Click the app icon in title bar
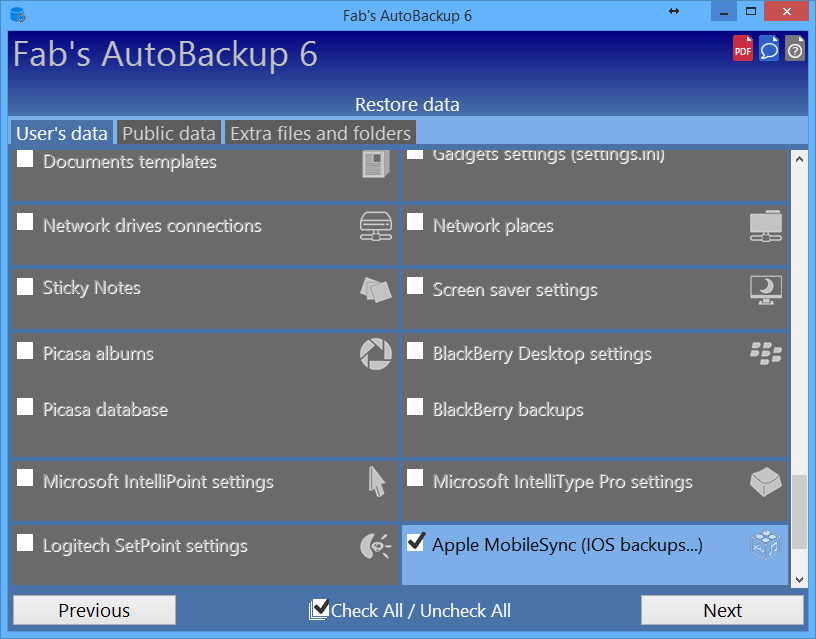This screenshot has height=639, width=816. point(18,15)
